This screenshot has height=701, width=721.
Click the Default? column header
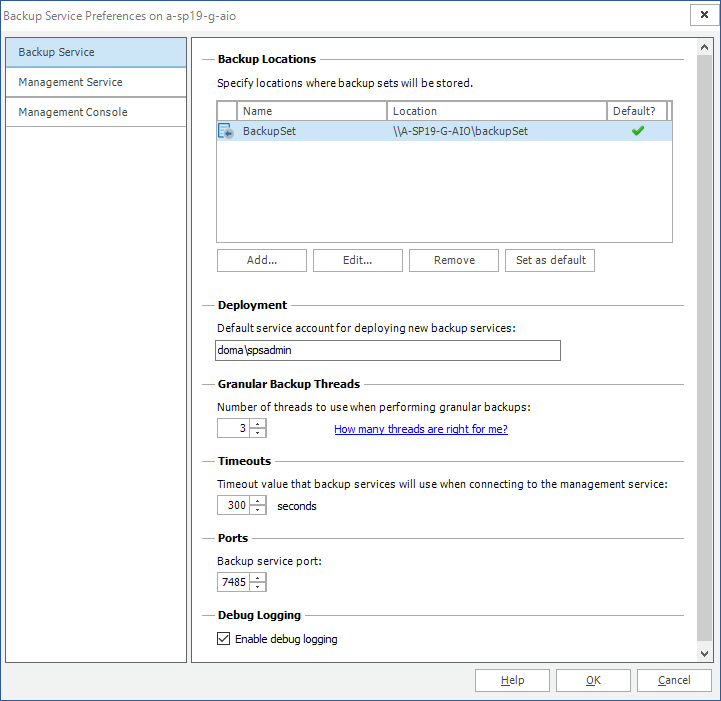click(637, 111)
